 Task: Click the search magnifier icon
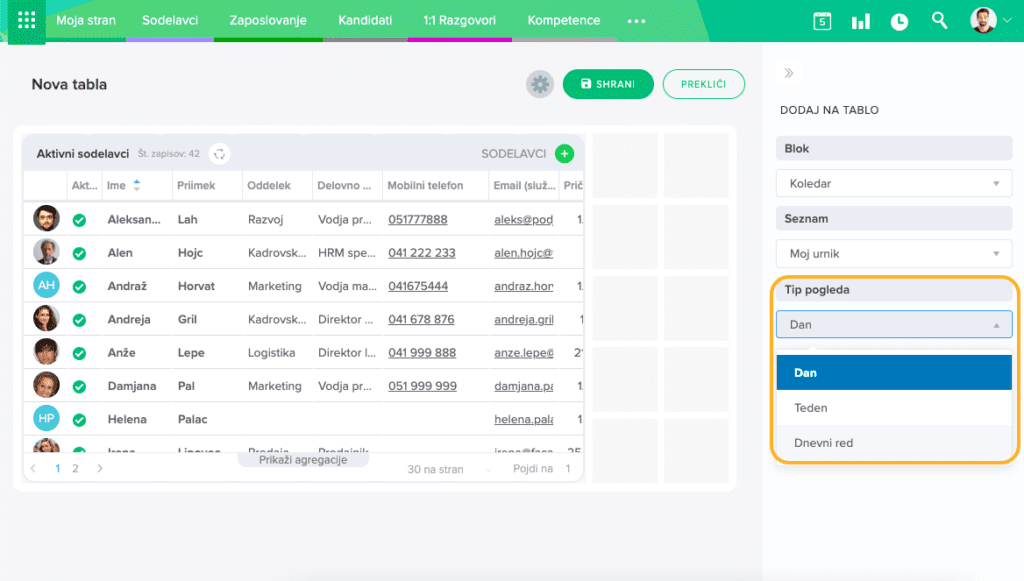[x=939, y=21]
